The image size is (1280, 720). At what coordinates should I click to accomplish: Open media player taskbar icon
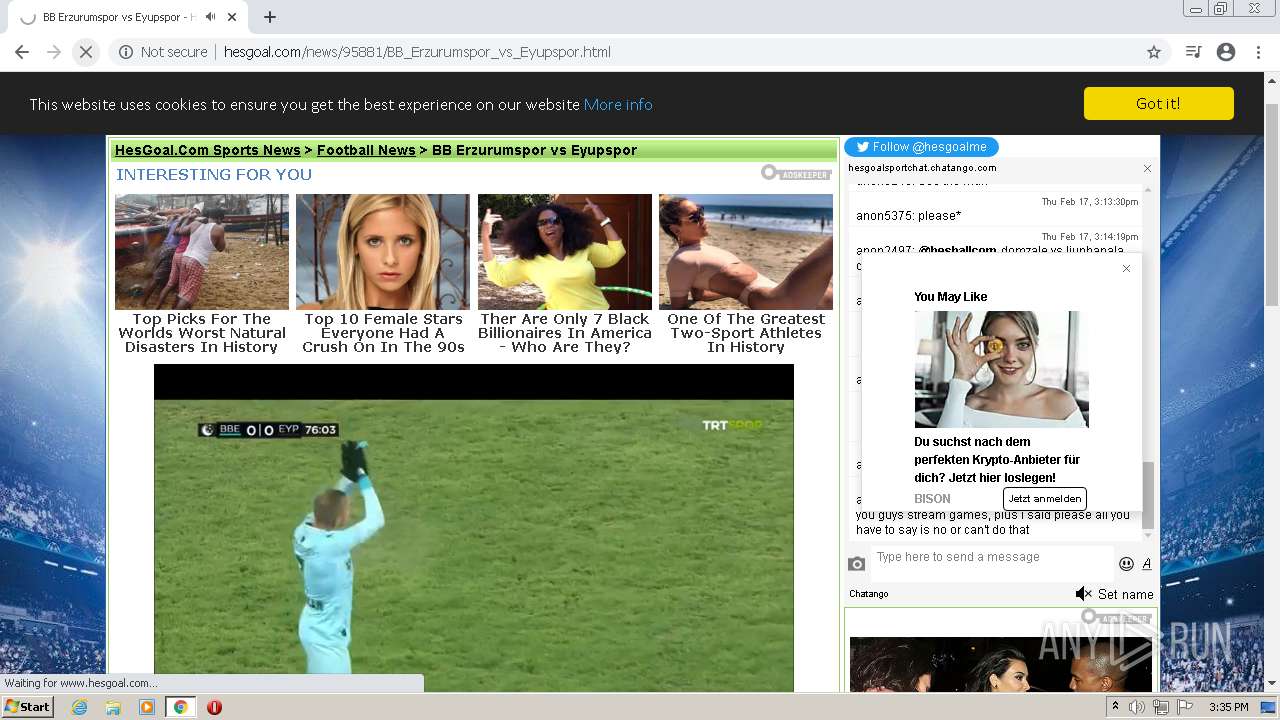tap(147, 707)
